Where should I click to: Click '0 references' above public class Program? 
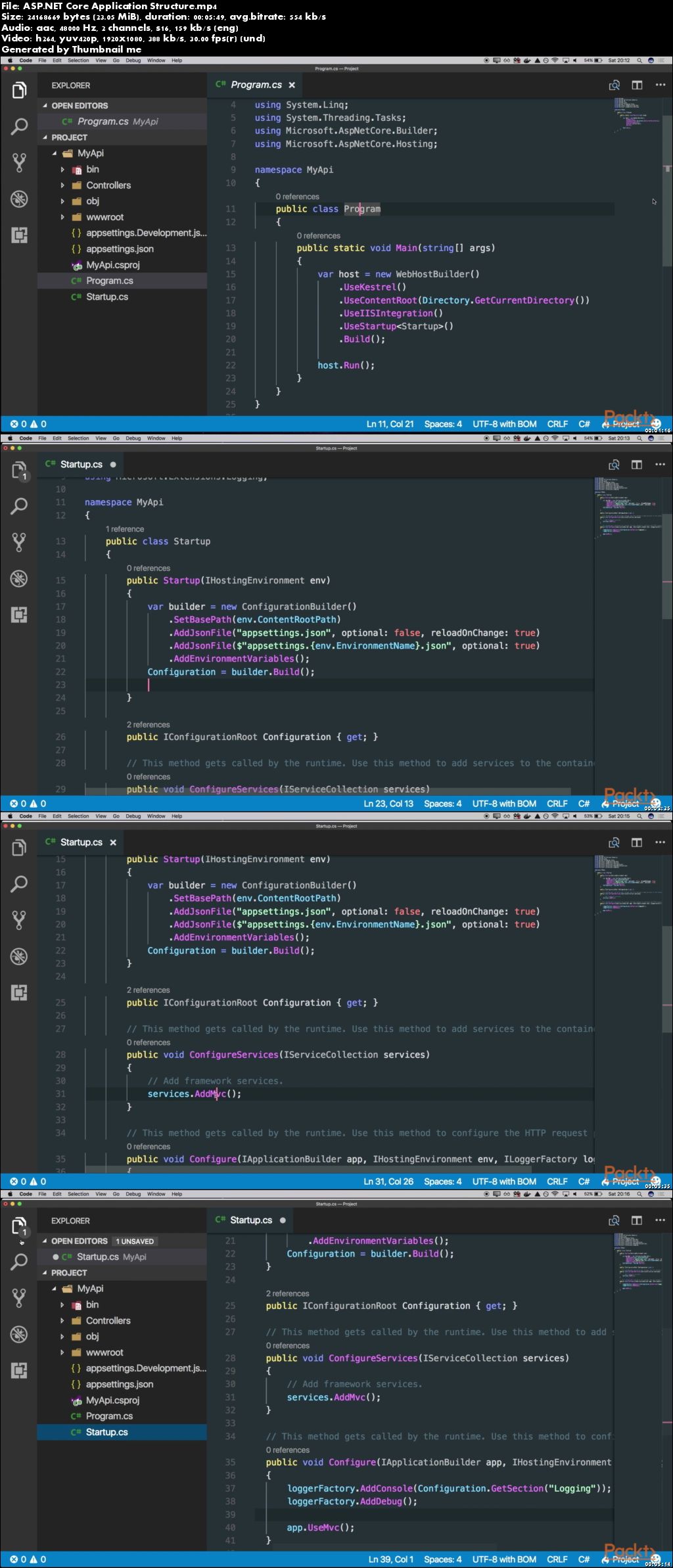pos(297,196)
